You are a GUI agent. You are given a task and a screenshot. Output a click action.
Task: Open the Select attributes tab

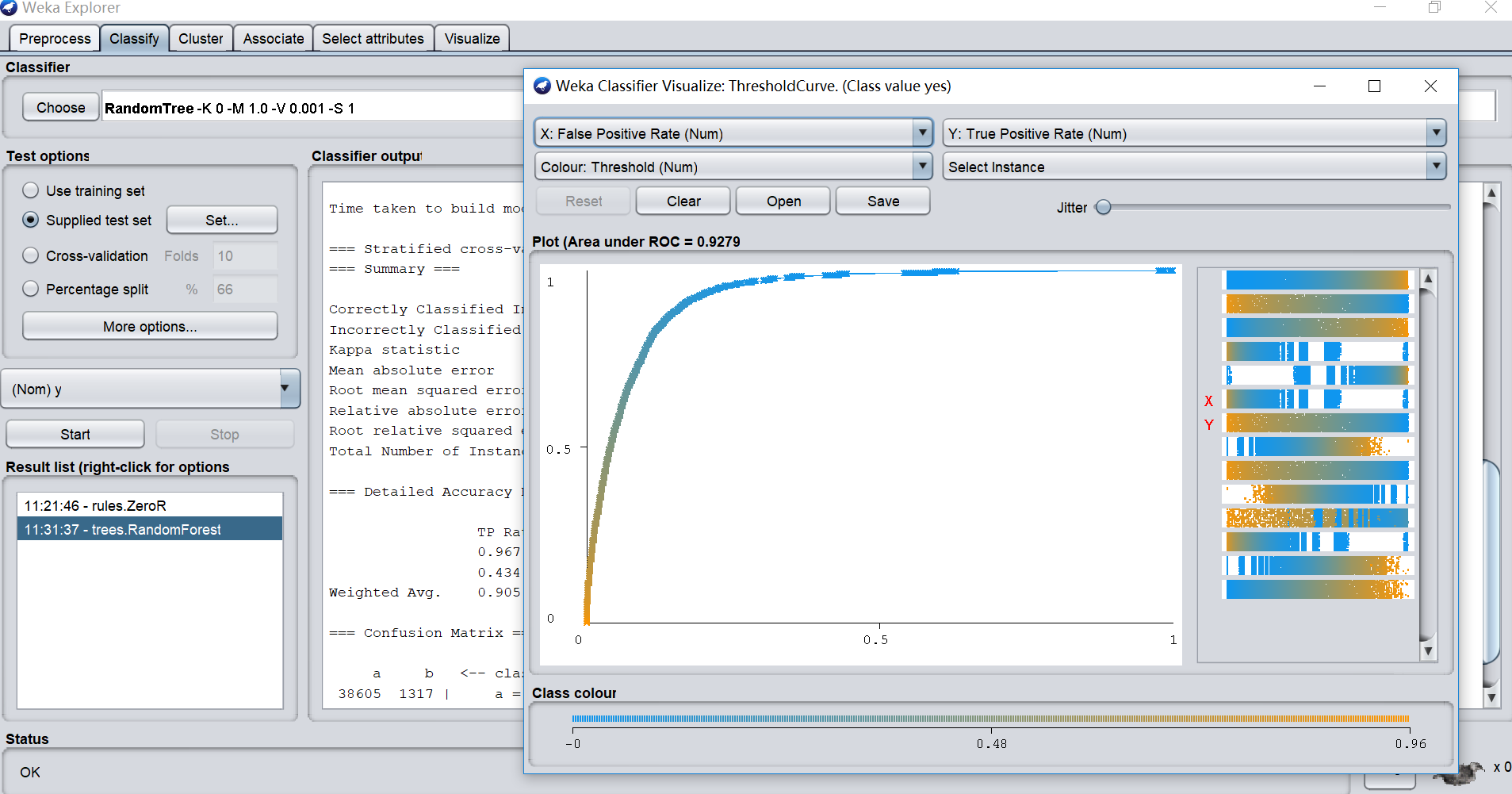pyautogui.click(x=373, y=39)
